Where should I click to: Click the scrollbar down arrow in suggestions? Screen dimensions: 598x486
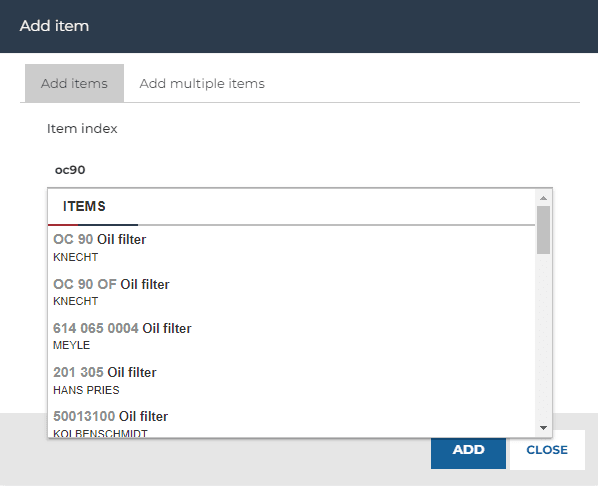543,428
